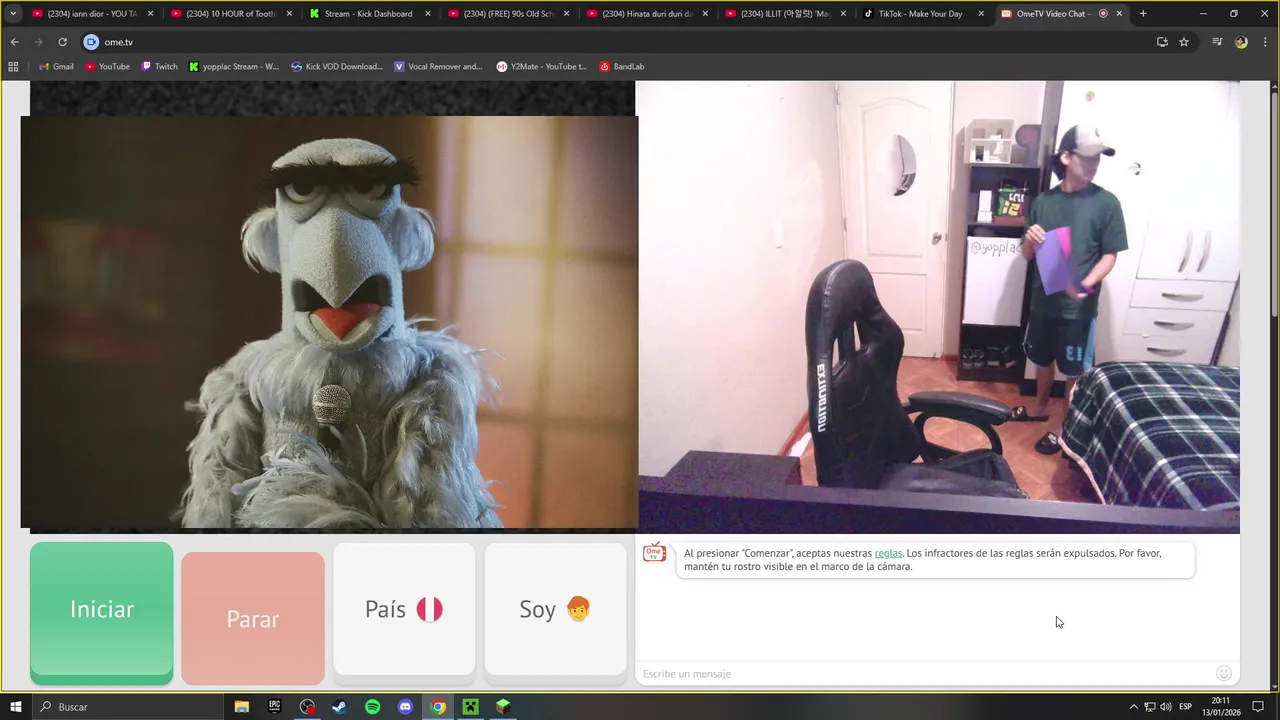Open the volume icon in the system tray
Image resolution: width=1280 pixels, height=720 pixels.
1166,707
